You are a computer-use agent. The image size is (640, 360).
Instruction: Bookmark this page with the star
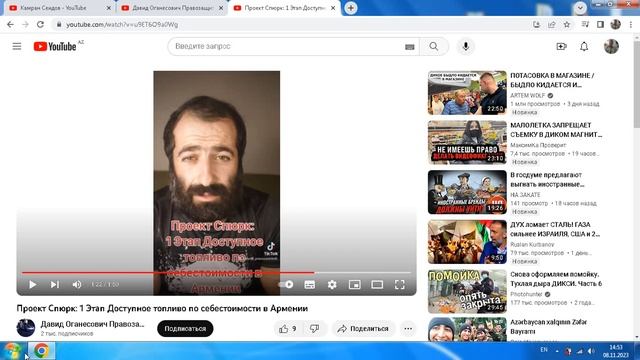(x=567, y=24)
